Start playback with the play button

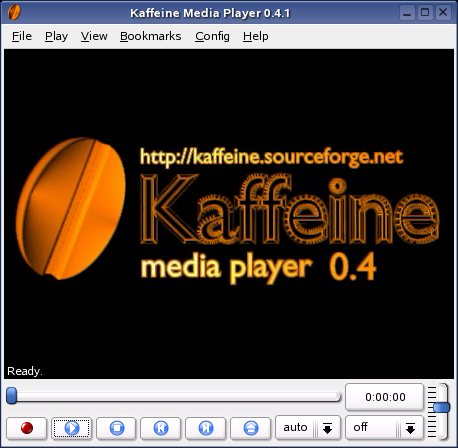point(71,428)
